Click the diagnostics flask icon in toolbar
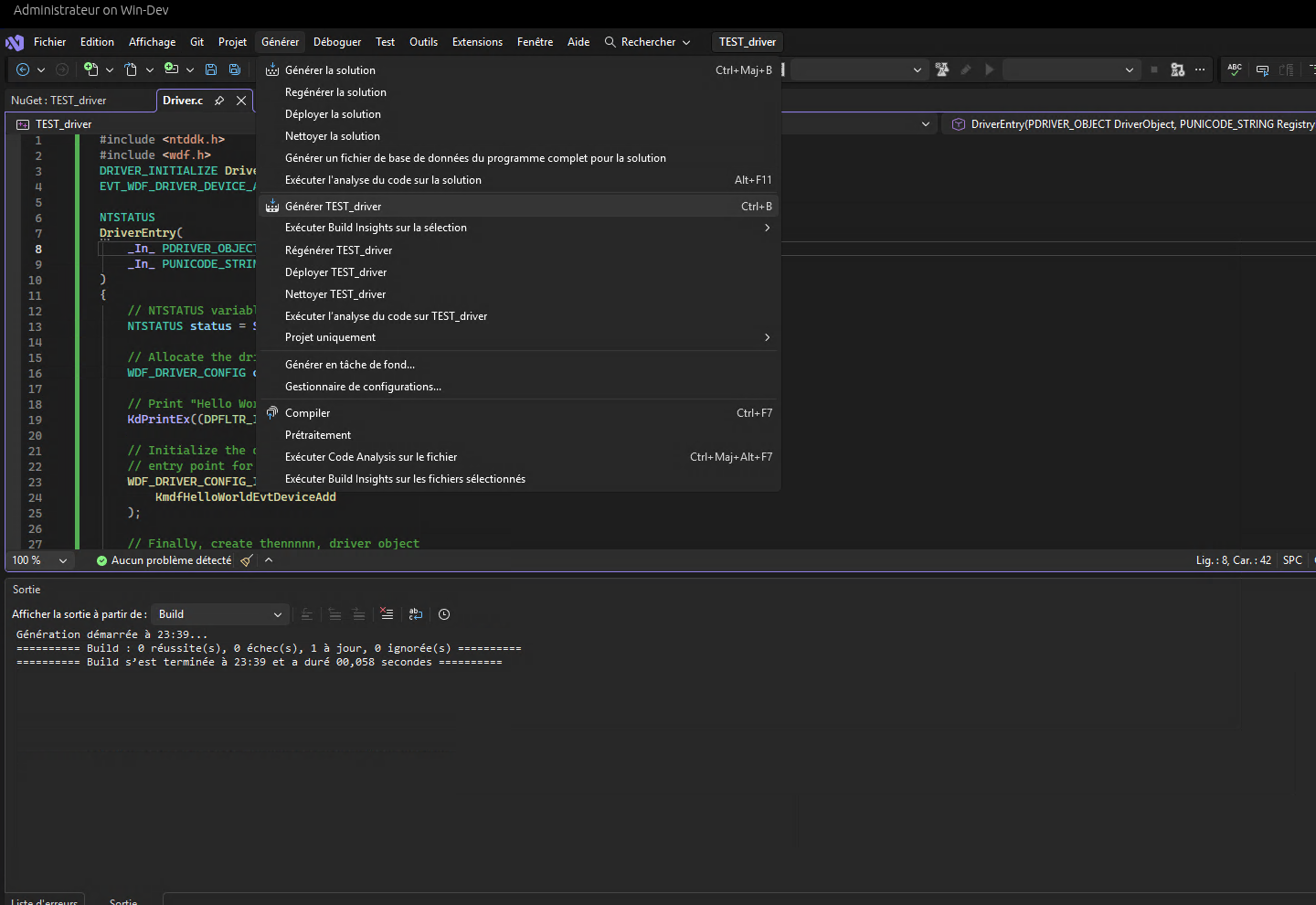1316x905 pixels. 942,69
